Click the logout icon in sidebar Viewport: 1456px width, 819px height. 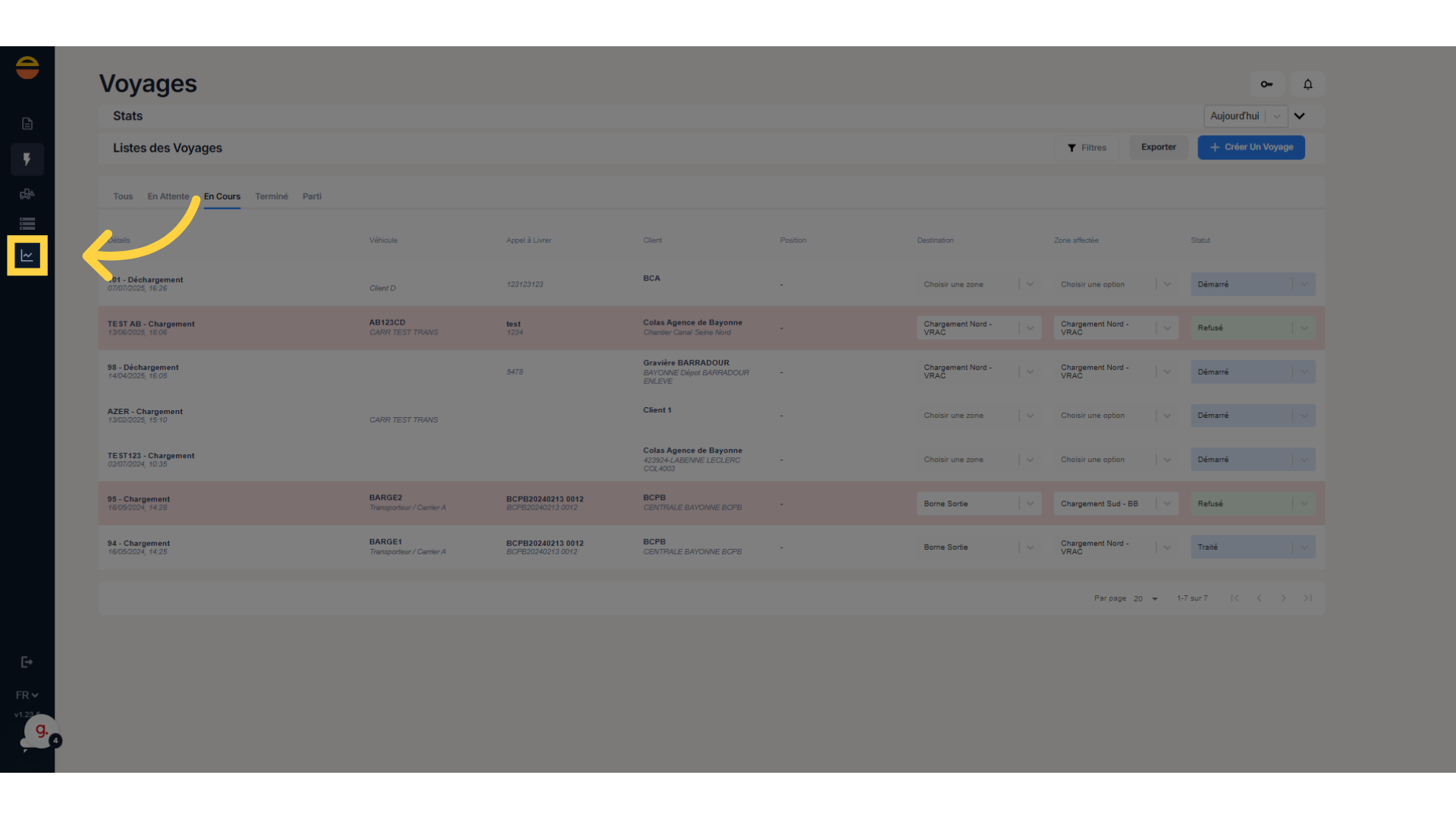(x=27, y=662)
